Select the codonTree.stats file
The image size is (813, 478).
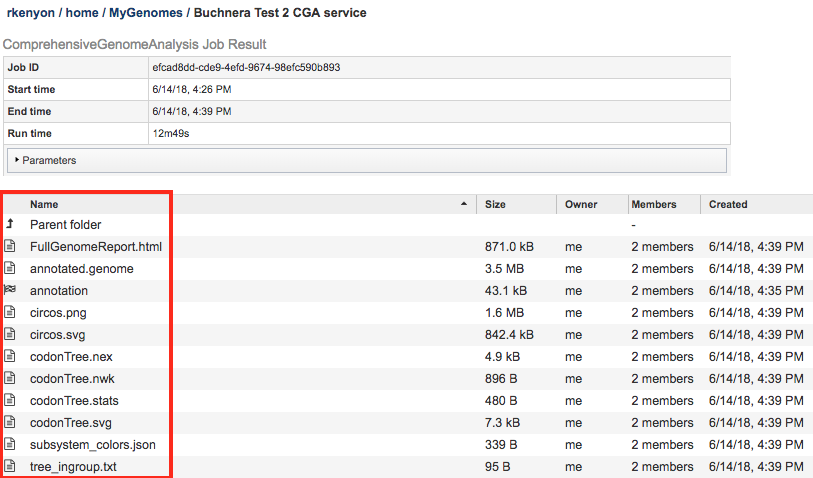point(67,400)
